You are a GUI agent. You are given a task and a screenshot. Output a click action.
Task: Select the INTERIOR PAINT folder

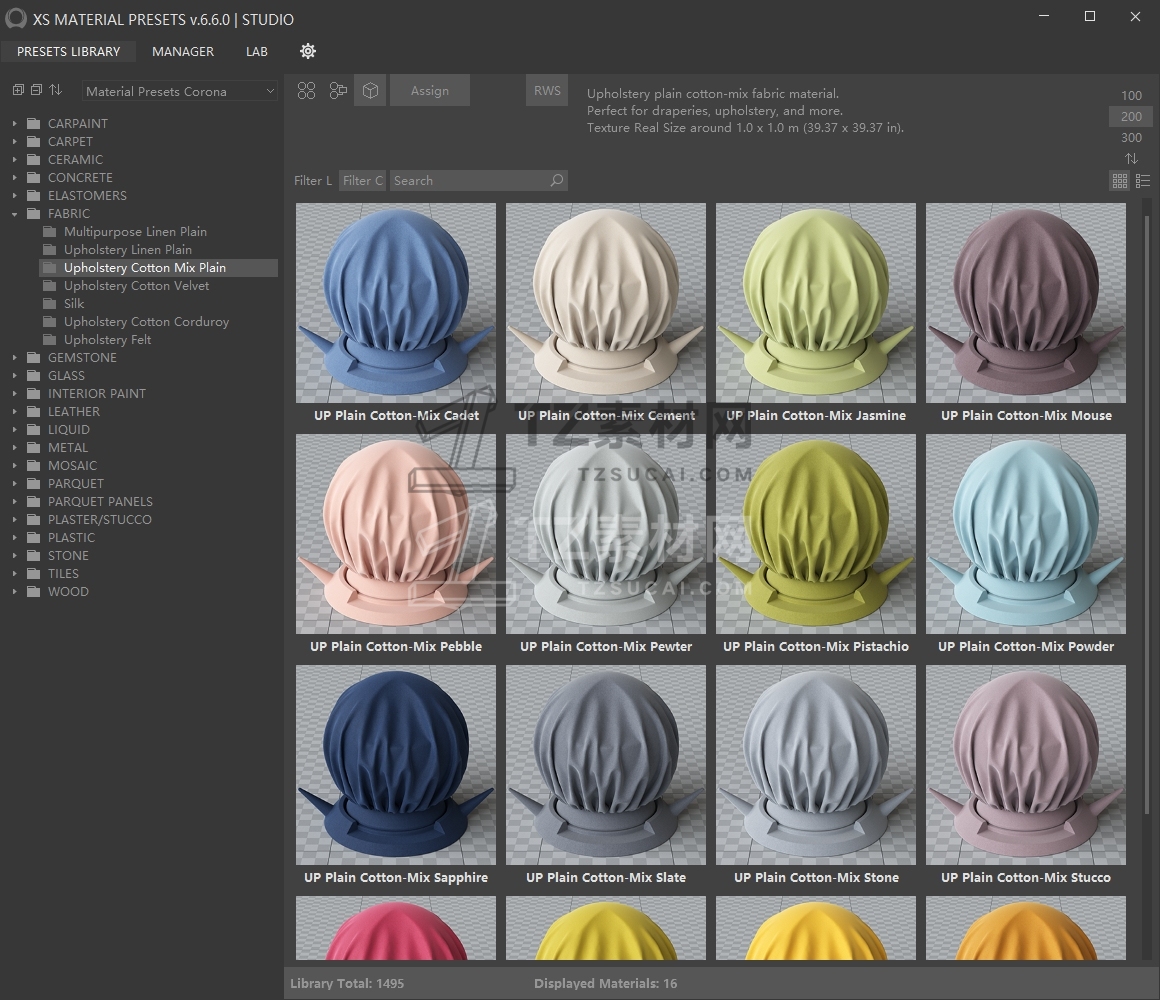pos(97,393)
